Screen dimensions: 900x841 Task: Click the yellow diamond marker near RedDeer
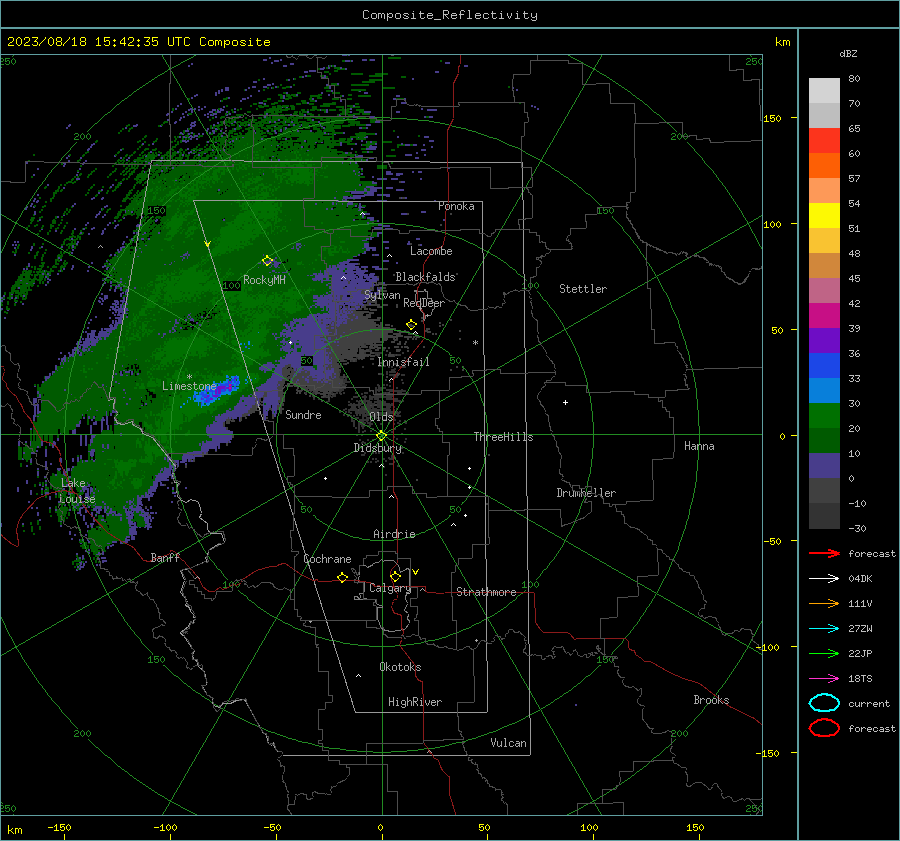(411, 325)
